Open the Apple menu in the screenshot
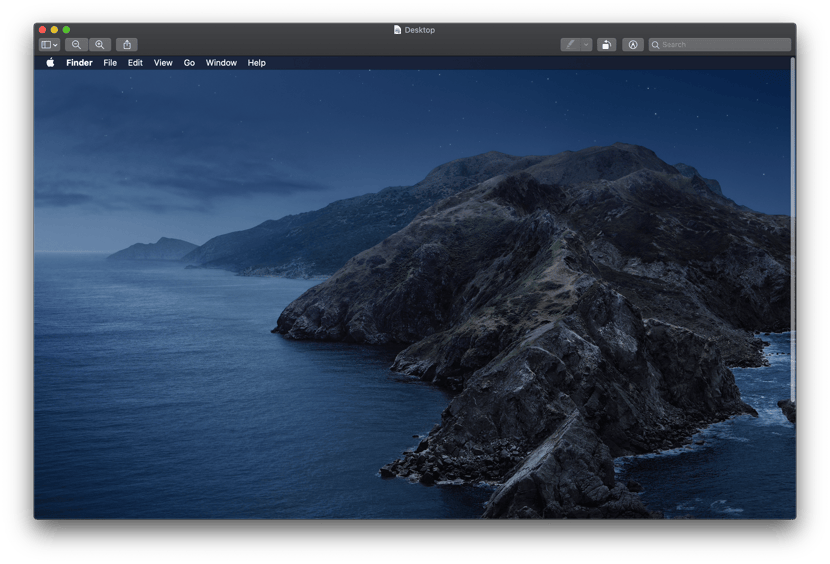 pos(50,62)
